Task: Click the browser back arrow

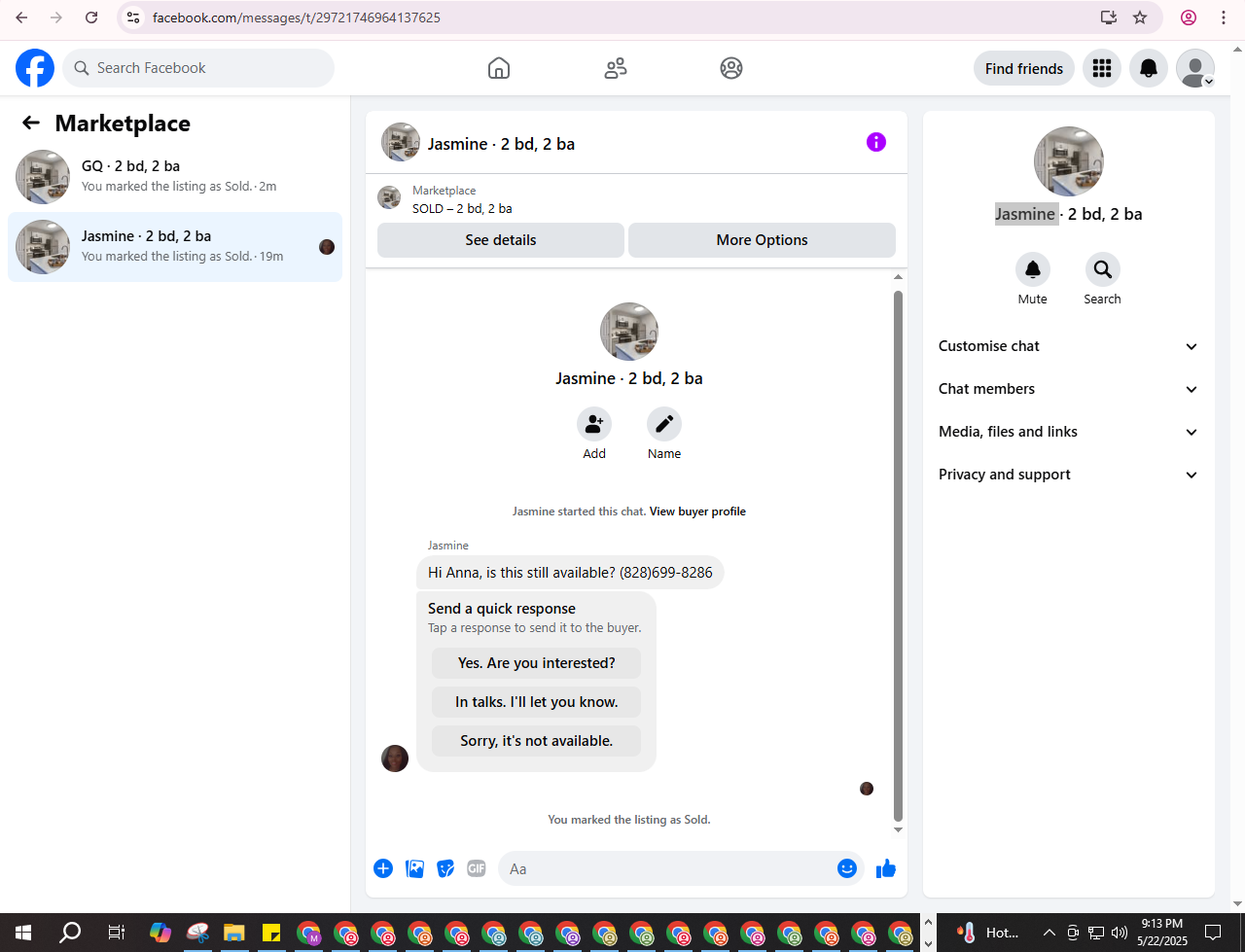Action: coord(21,18)
